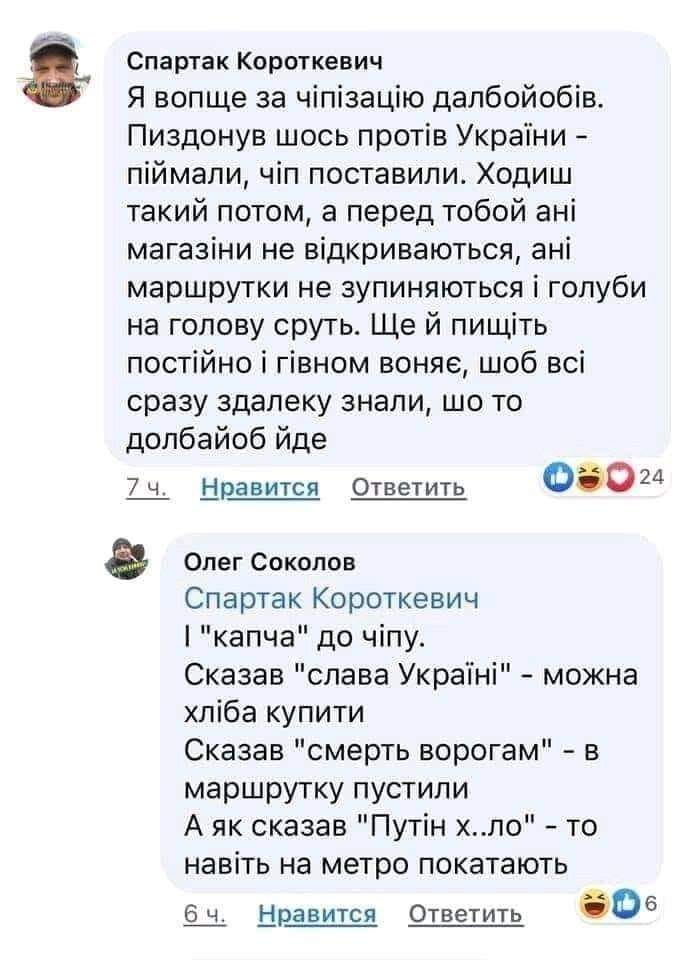Screen dimensions: 700x960
Task: Open Олег Соколов's avatar
Action: pyautogui.click(x=126, y=558)
